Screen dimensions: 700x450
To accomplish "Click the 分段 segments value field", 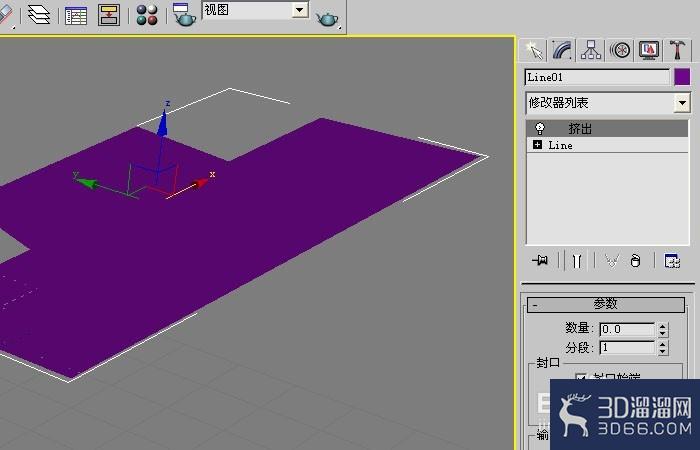I will [x=627, y=347].
